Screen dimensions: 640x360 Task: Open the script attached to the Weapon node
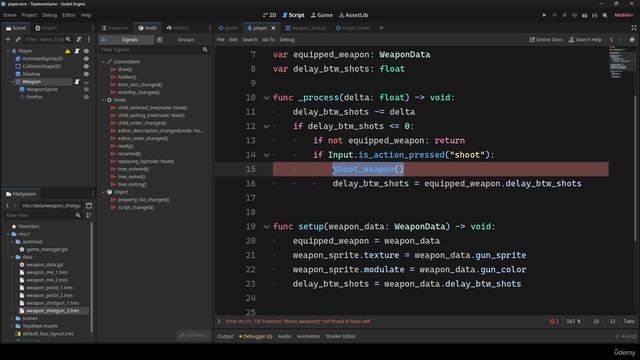coord(77,82)
